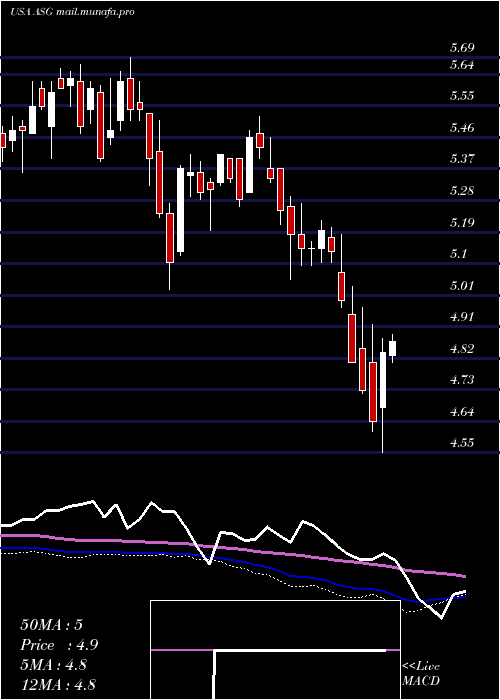Select the 5.46 price axis label
The width and height of the screenshot is (500, 700).
pos(462,128)
